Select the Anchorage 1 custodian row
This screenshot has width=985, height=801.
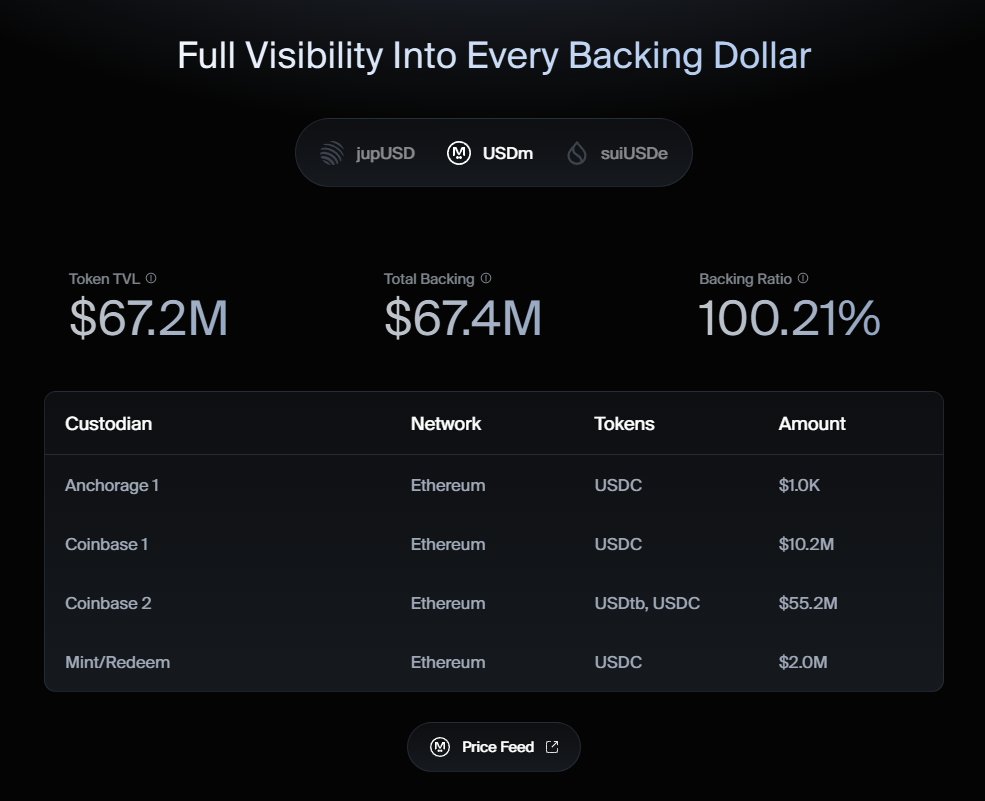pyautogui.click(x=494, y=485)
